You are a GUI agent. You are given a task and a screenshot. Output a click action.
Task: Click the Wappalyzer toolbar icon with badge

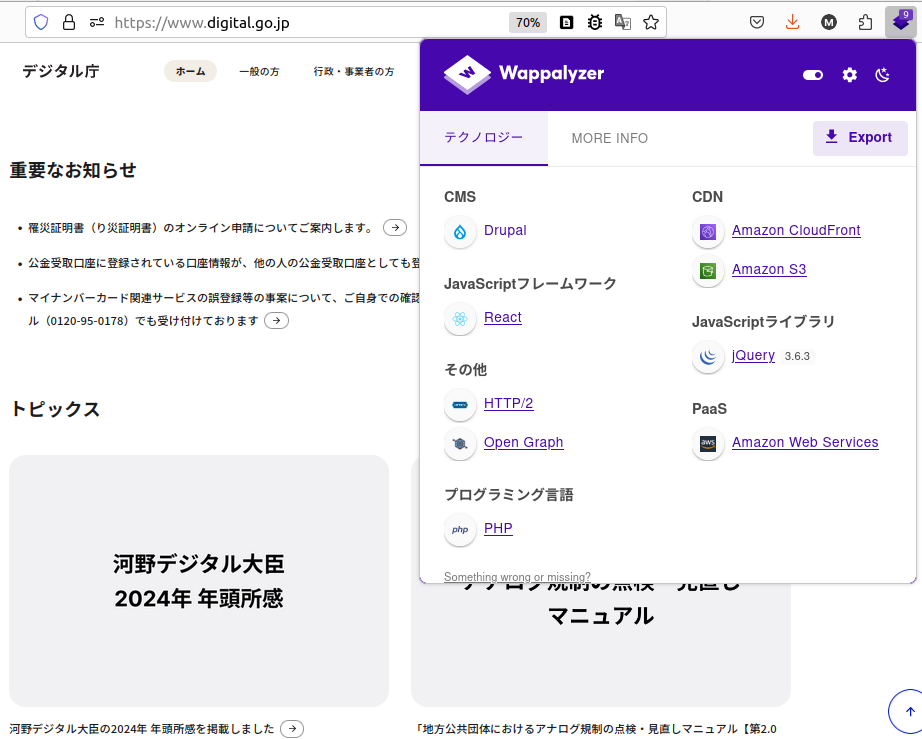coord(901,22)
